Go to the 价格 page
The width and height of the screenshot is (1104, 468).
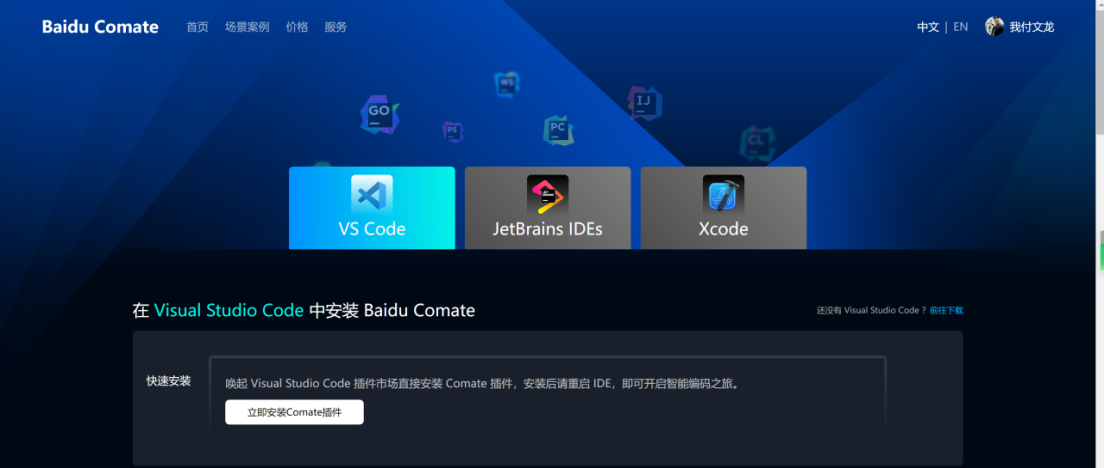click(297, 27)
